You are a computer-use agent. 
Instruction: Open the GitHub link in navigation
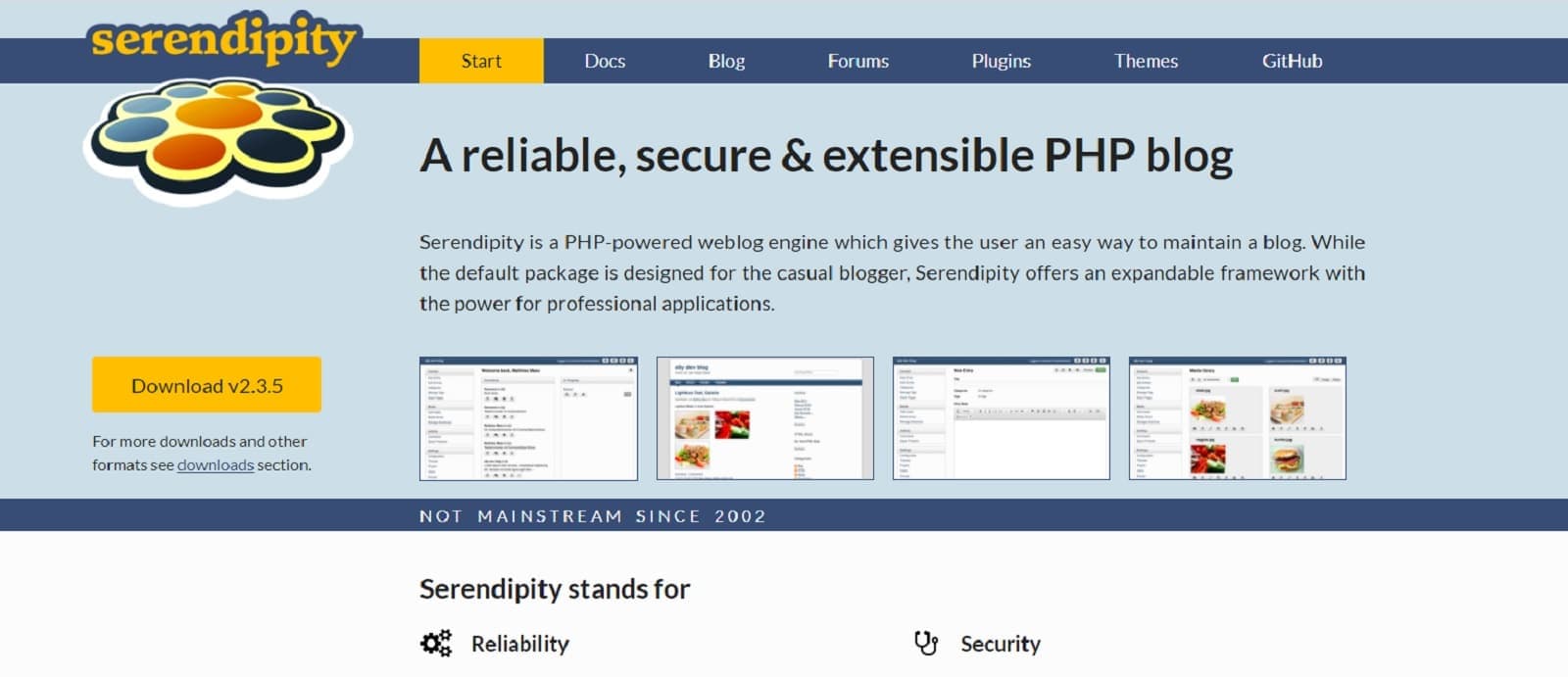click(1292, 61)
